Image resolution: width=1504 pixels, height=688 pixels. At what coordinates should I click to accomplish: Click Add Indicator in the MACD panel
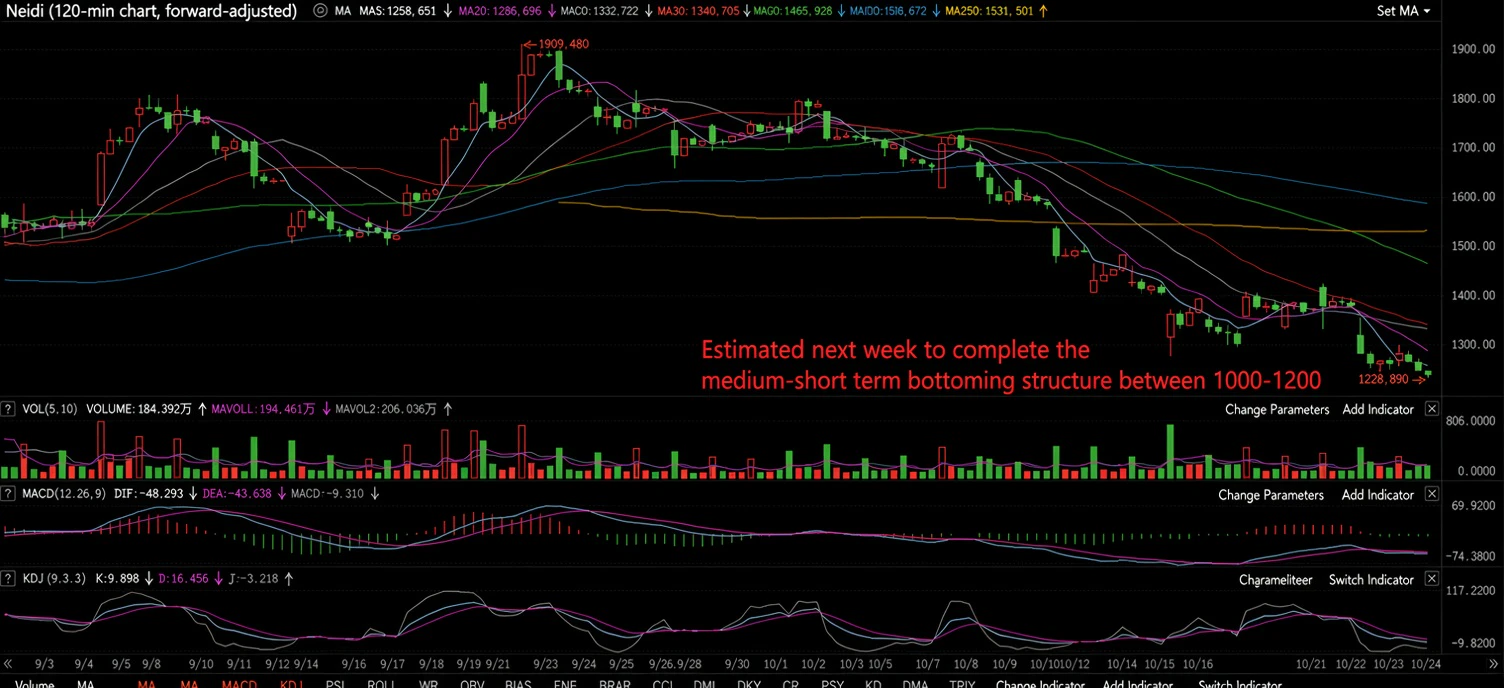tap(1378, 495)
